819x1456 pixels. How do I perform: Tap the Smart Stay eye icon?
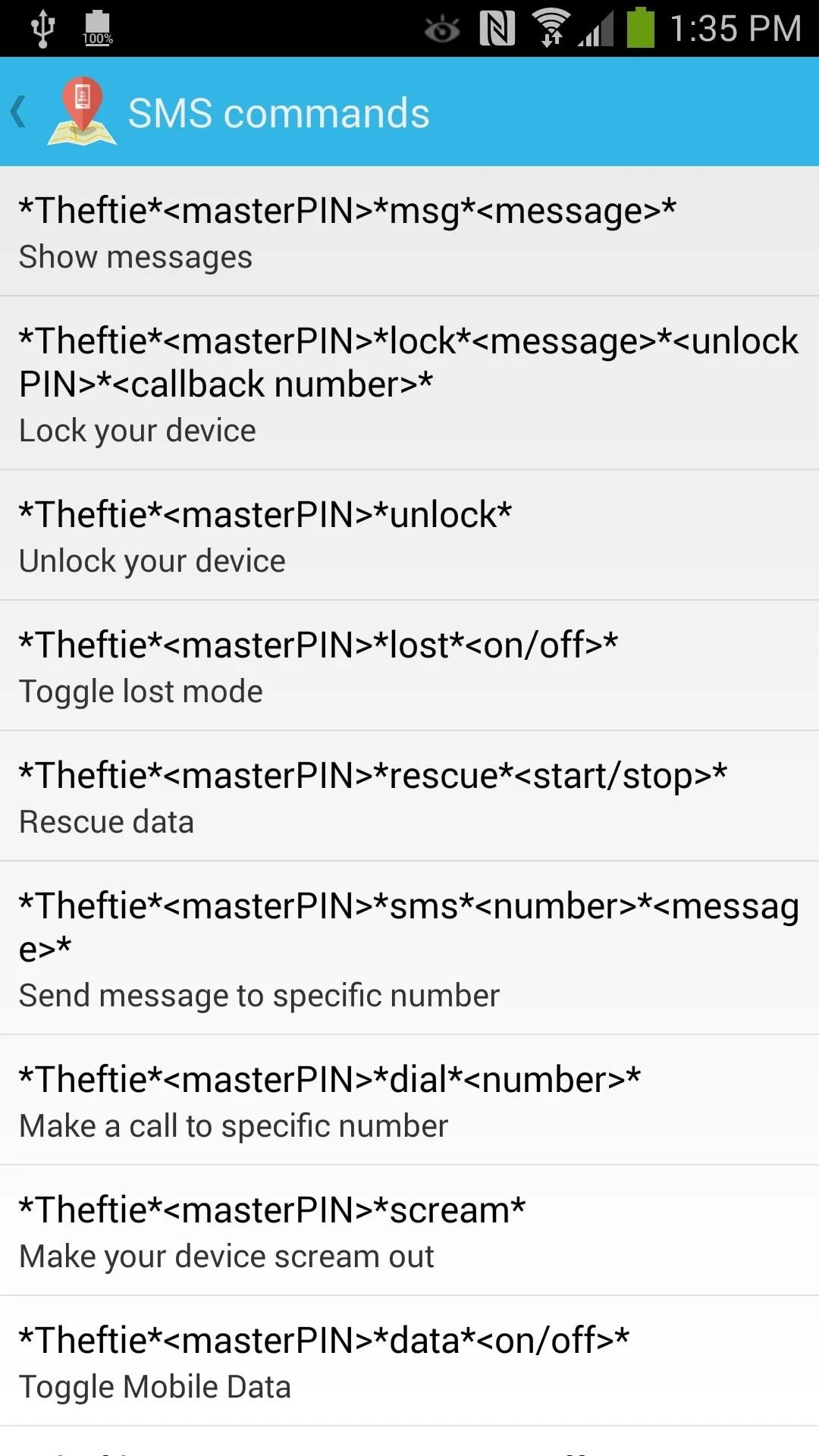(442, 30)
